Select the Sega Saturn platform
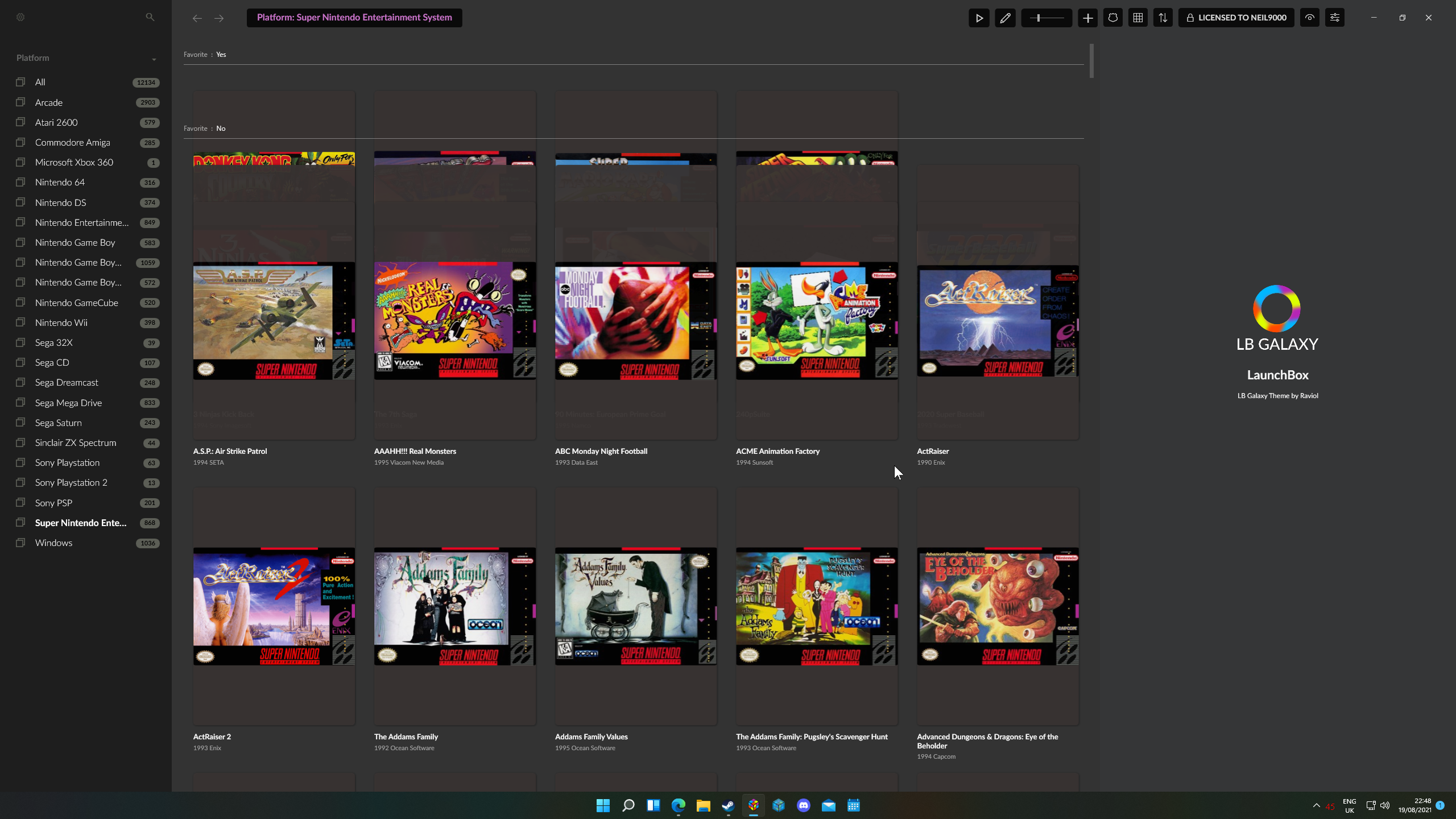 86,423
